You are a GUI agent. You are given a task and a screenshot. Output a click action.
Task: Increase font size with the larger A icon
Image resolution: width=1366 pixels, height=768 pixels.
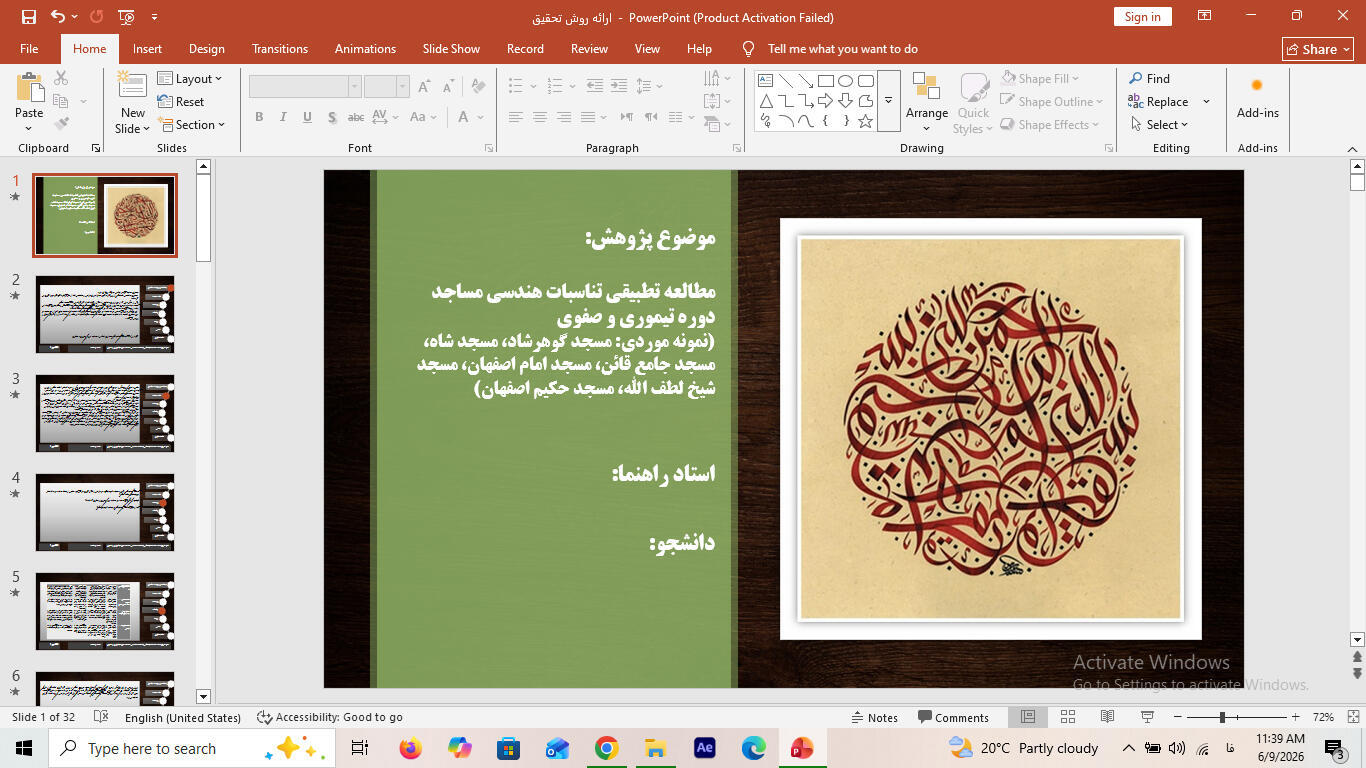coord(424,87)
